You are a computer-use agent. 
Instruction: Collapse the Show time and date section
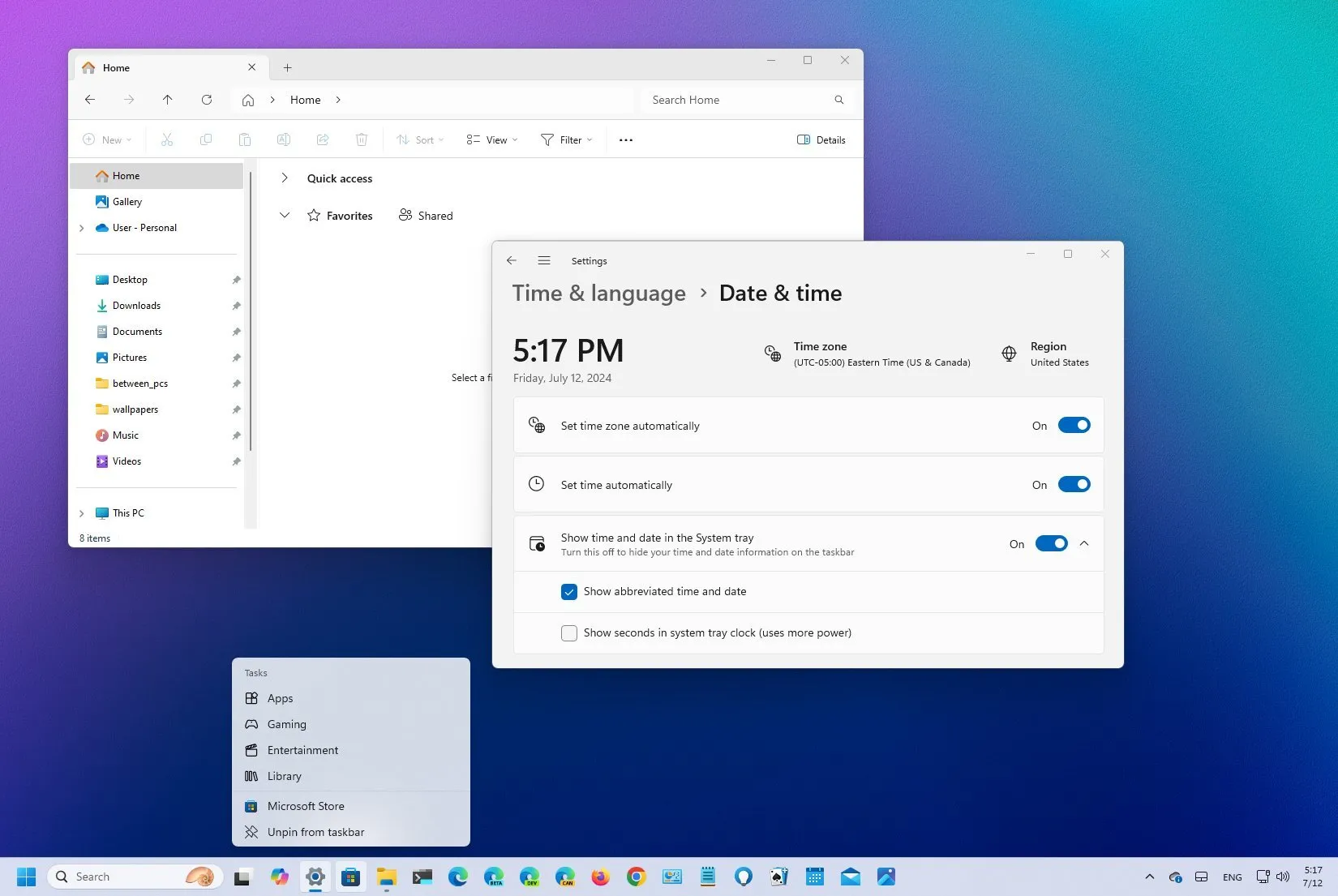tap(1084, 544)
